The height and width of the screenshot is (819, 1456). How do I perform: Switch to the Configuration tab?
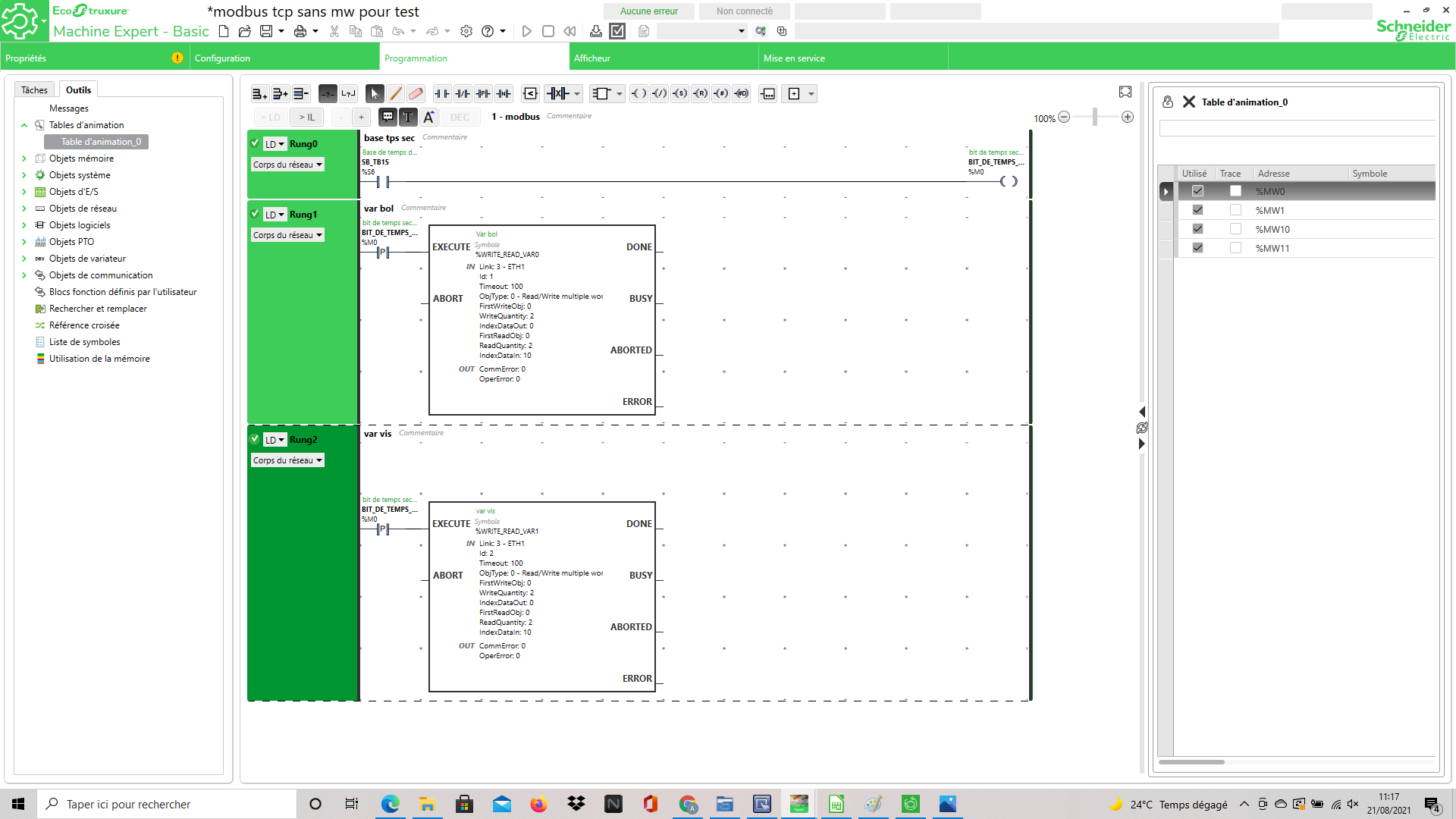[x=222, y=58]
